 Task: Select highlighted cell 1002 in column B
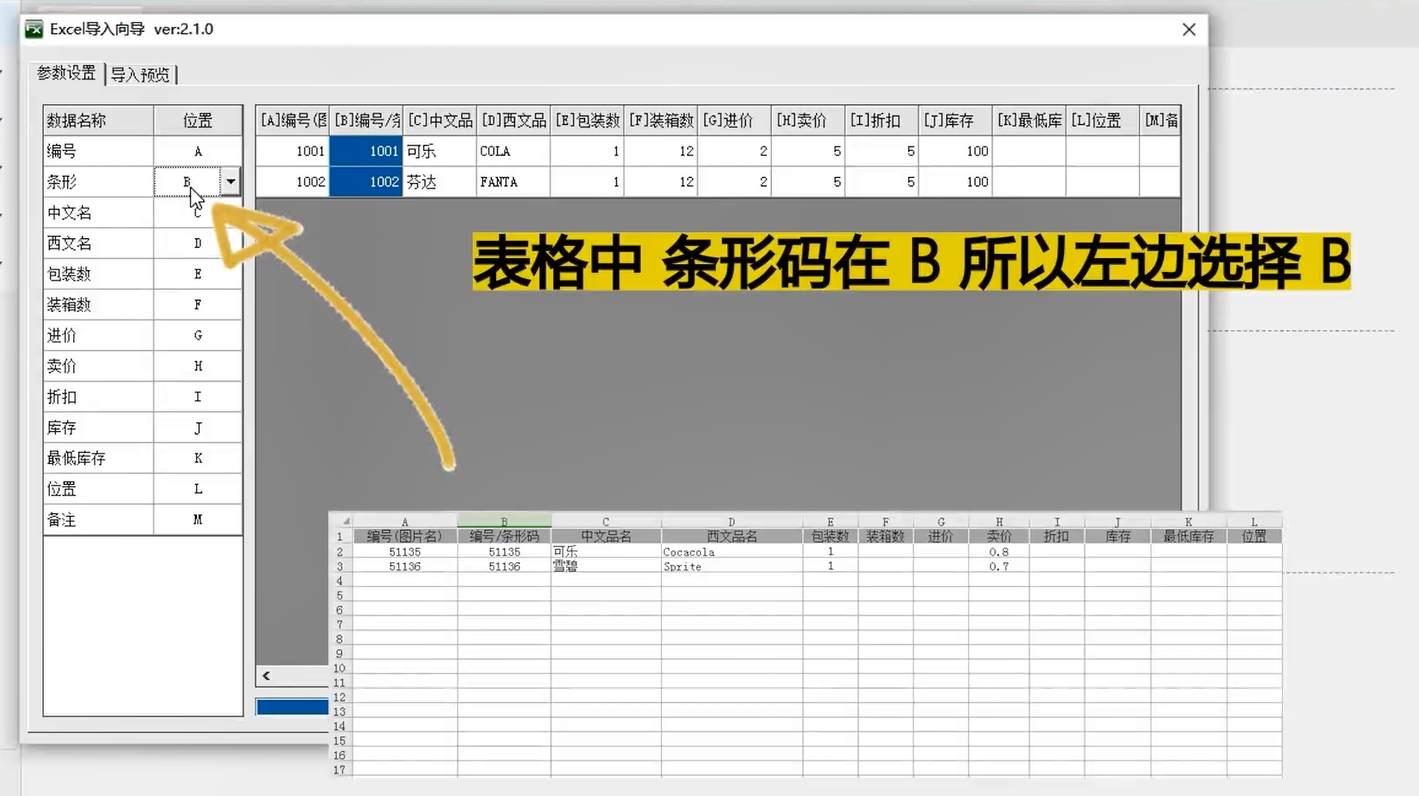366,182
